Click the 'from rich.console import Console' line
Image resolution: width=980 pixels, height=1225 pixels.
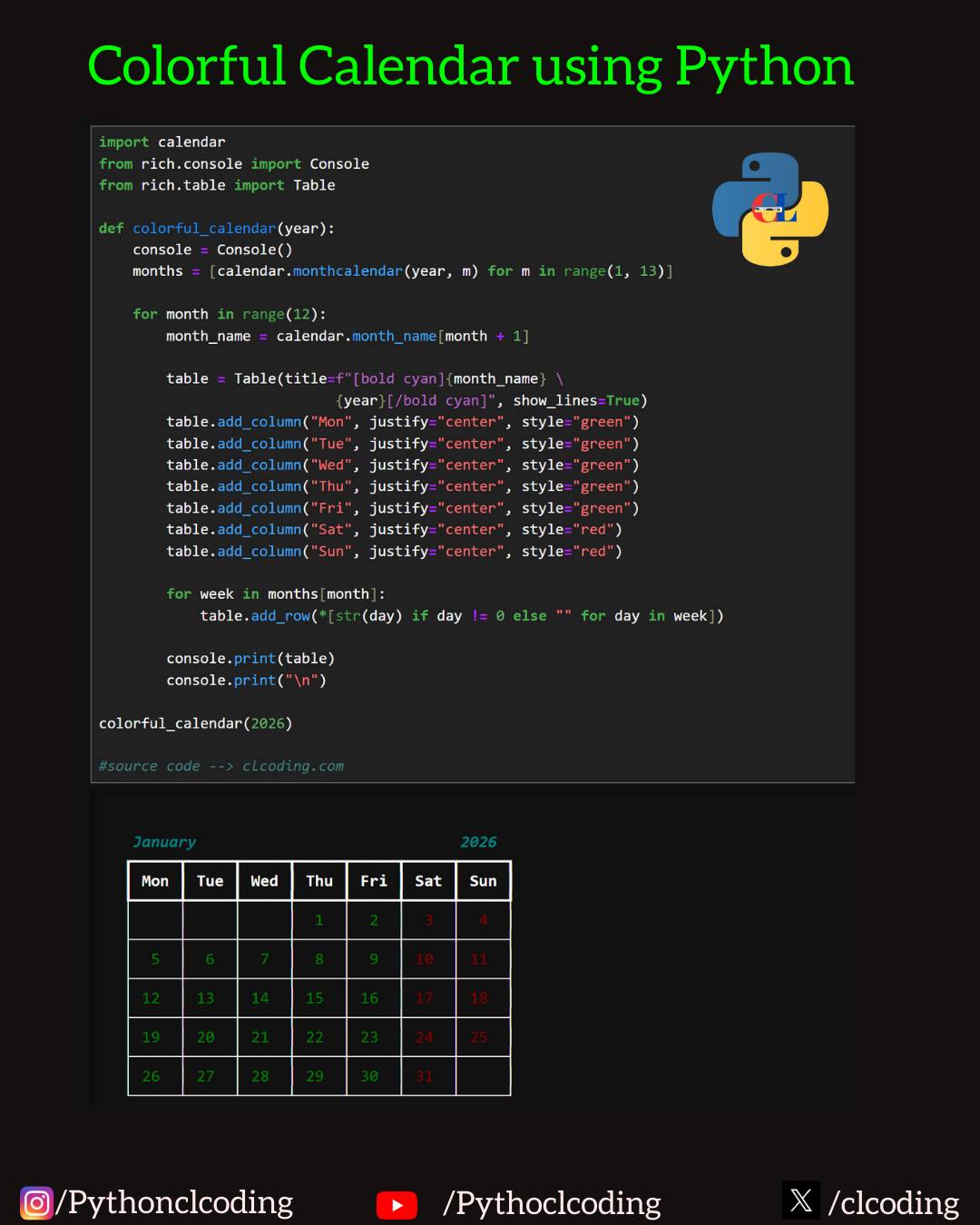[x=234, y=163]
